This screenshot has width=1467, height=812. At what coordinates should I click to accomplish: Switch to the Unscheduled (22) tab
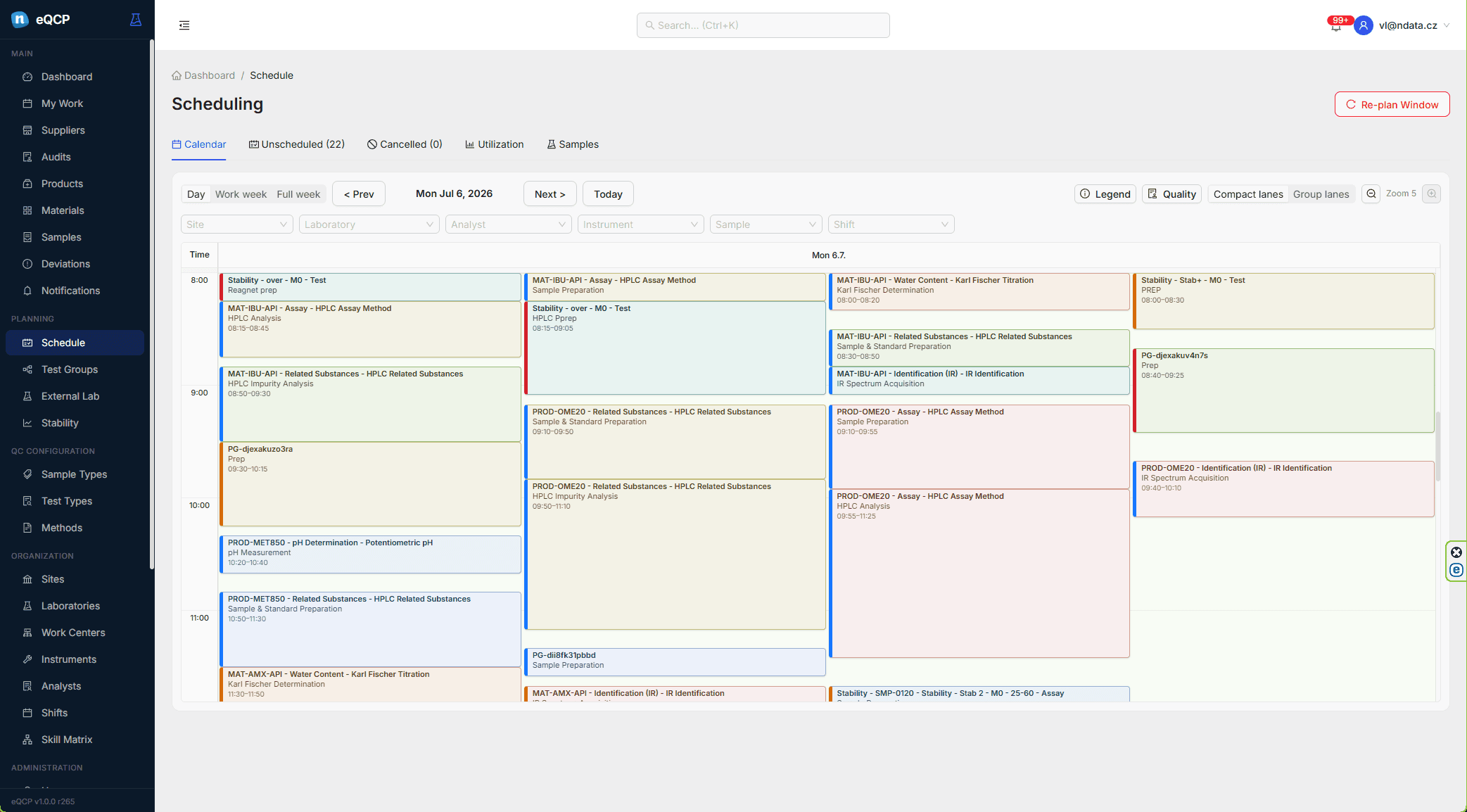[297, 144]
